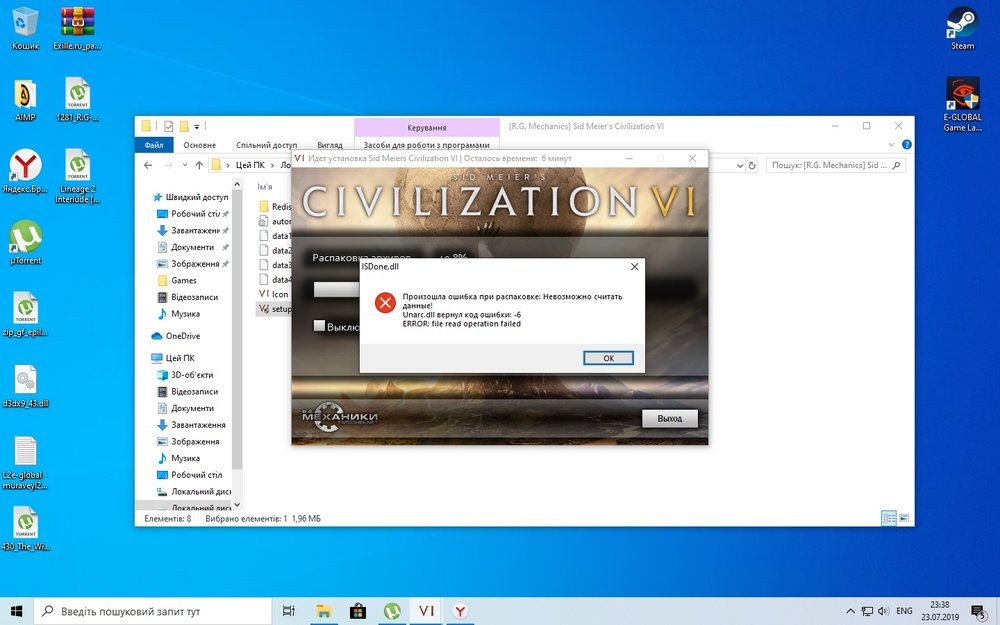Image resolution: width=1000 pixels, height=625 pixels.
Task: Open the µTorrent desktop icon
Action: 25,239
